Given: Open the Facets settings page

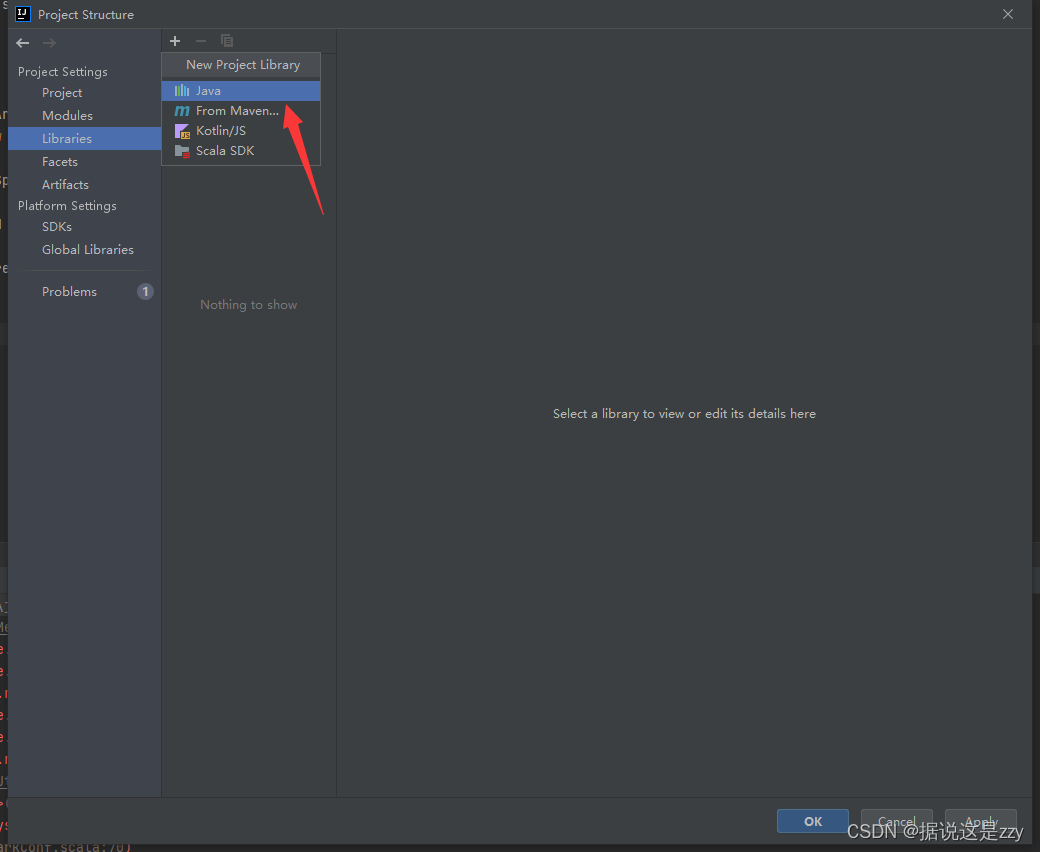Looking at the screenshot, I should click(84, 162).
